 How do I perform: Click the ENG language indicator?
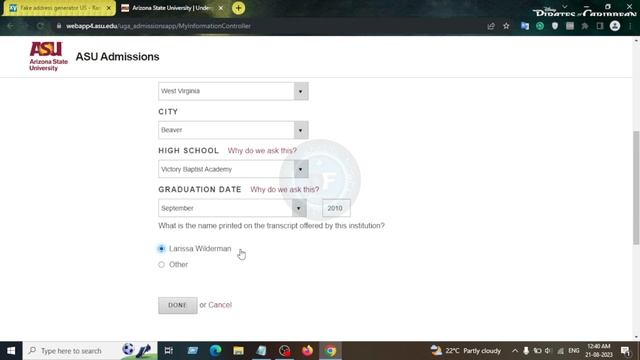573,351
